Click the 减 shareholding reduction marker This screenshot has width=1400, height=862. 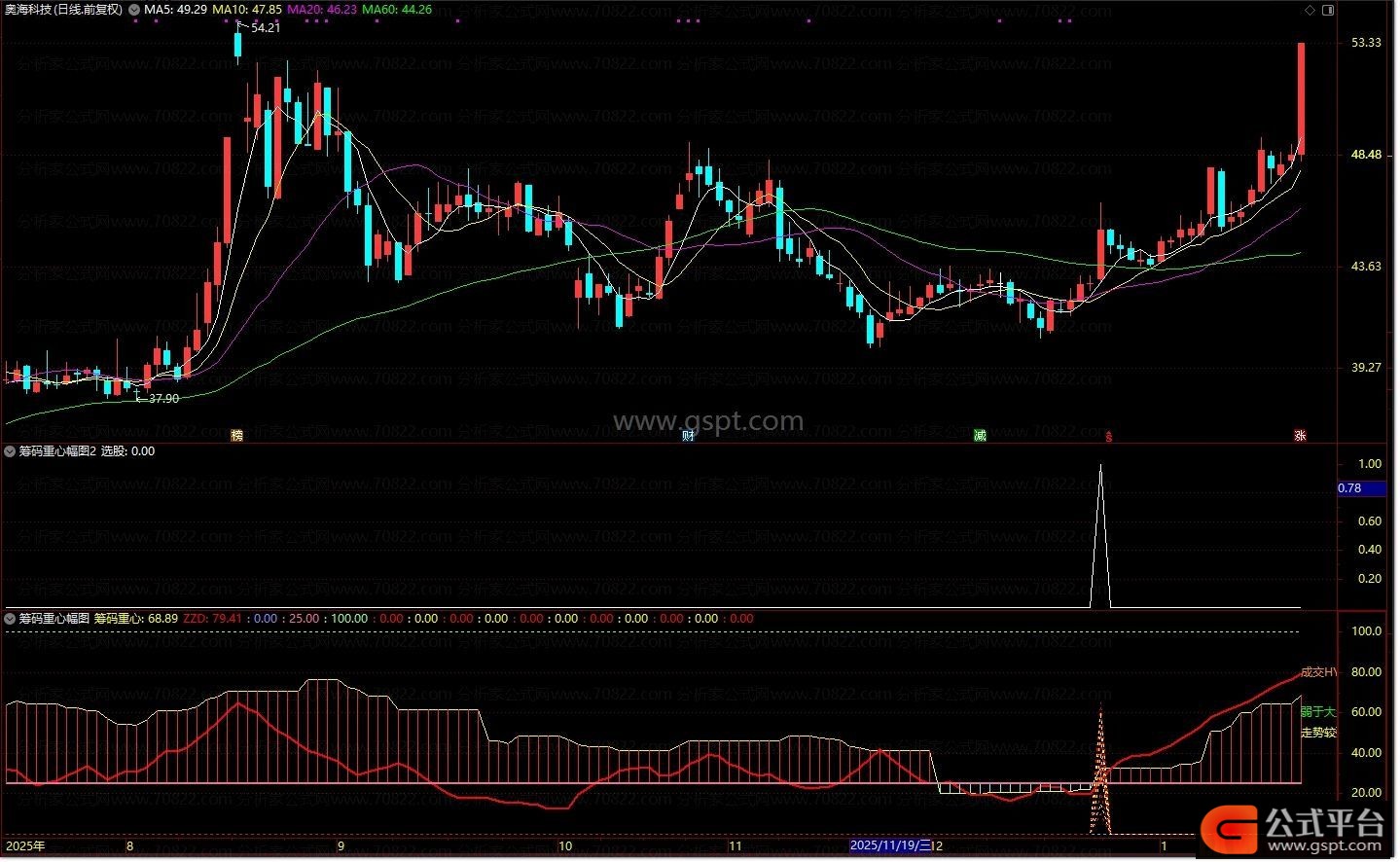click(x=980, y=435)
